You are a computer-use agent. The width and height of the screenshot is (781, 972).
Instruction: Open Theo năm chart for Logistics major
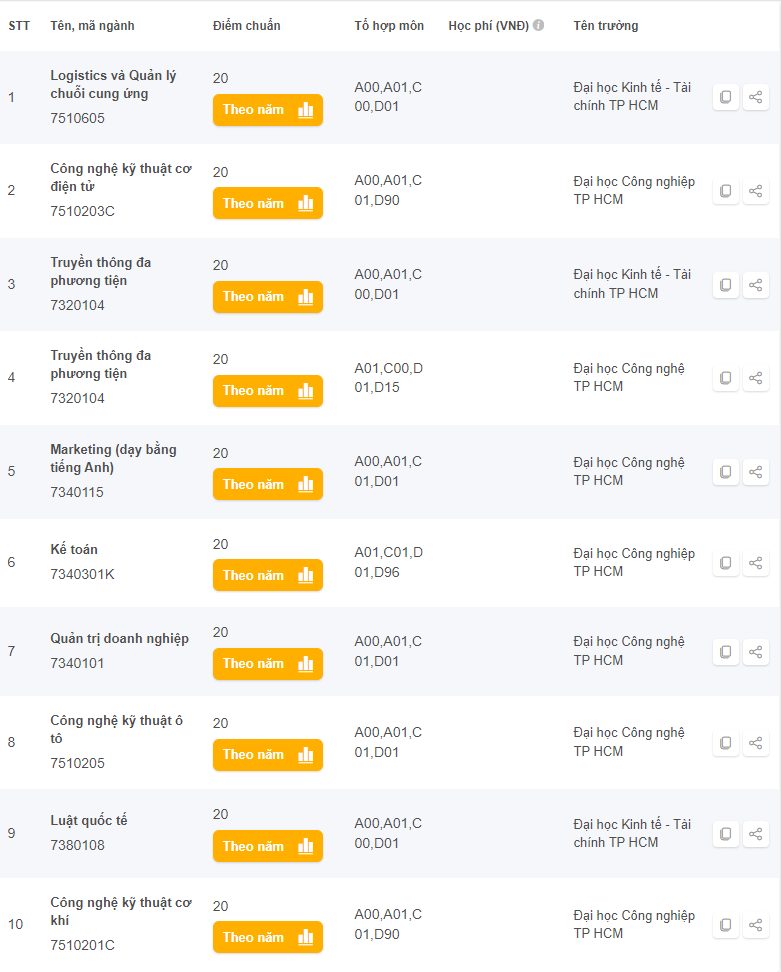point(267,110)
